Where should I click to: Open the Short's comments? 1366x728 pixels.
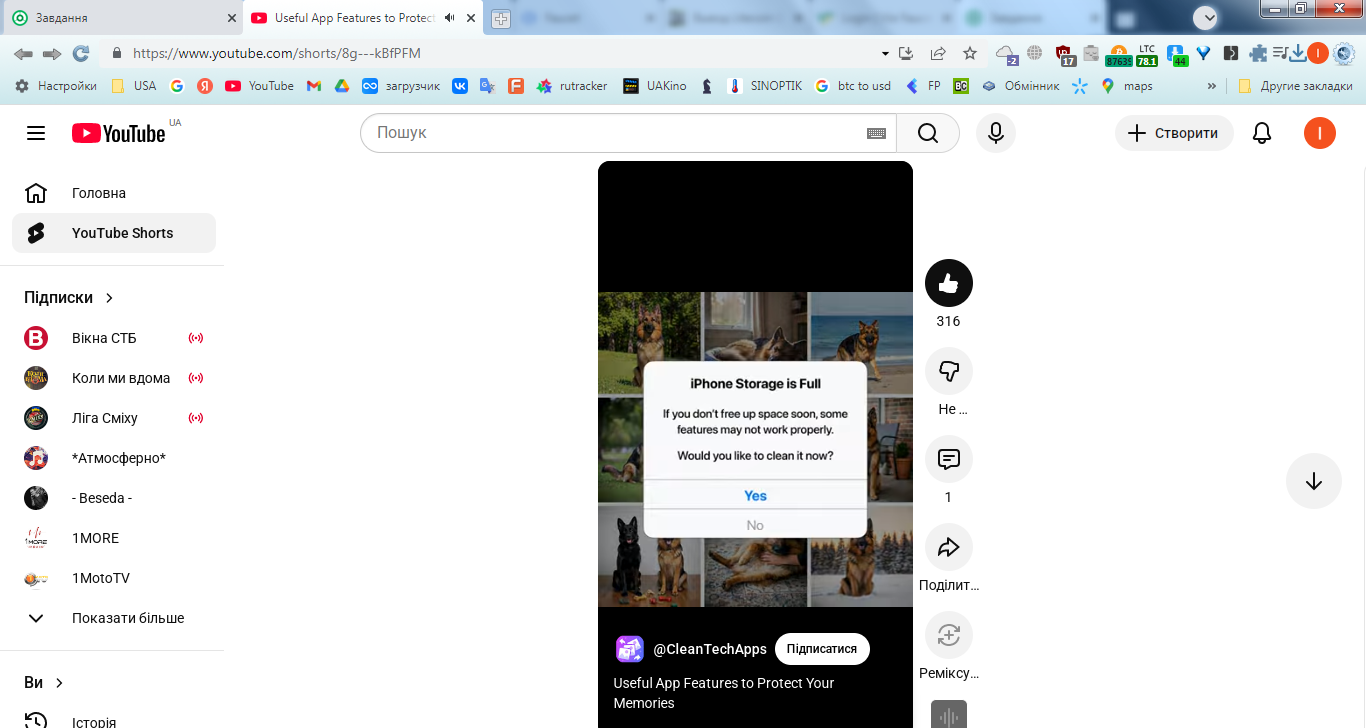[x=949, y=460]
